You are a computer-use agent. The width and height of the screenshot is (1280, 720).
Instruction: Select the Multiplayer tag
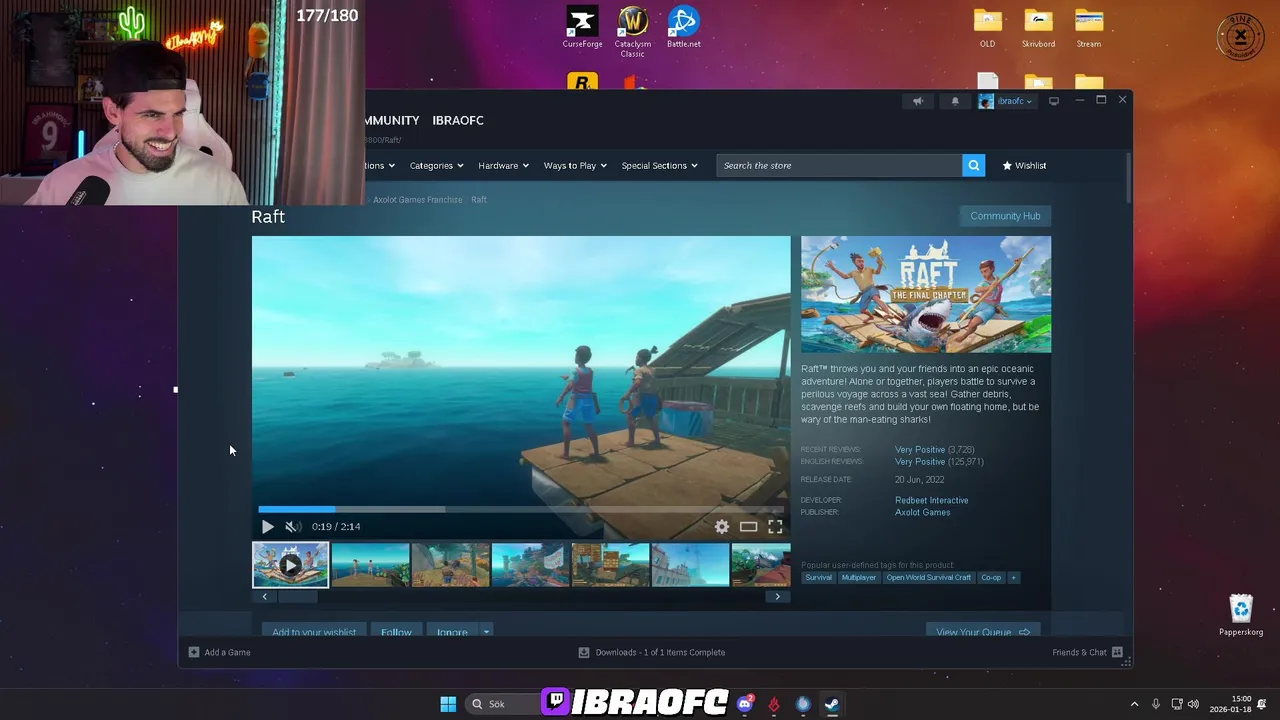858,577
